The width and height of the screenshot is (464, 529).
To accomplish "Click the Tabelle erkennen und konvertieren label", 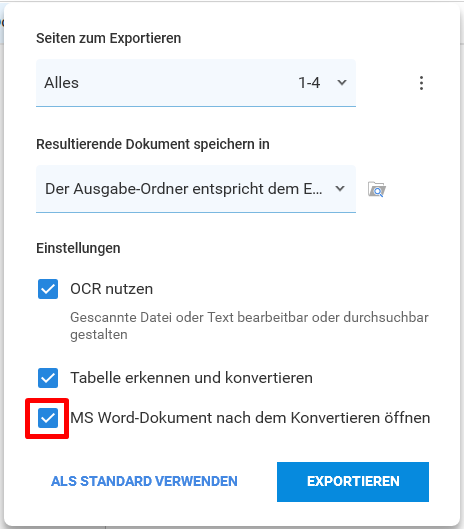I will pyautogui.click(x=191, y=378).
